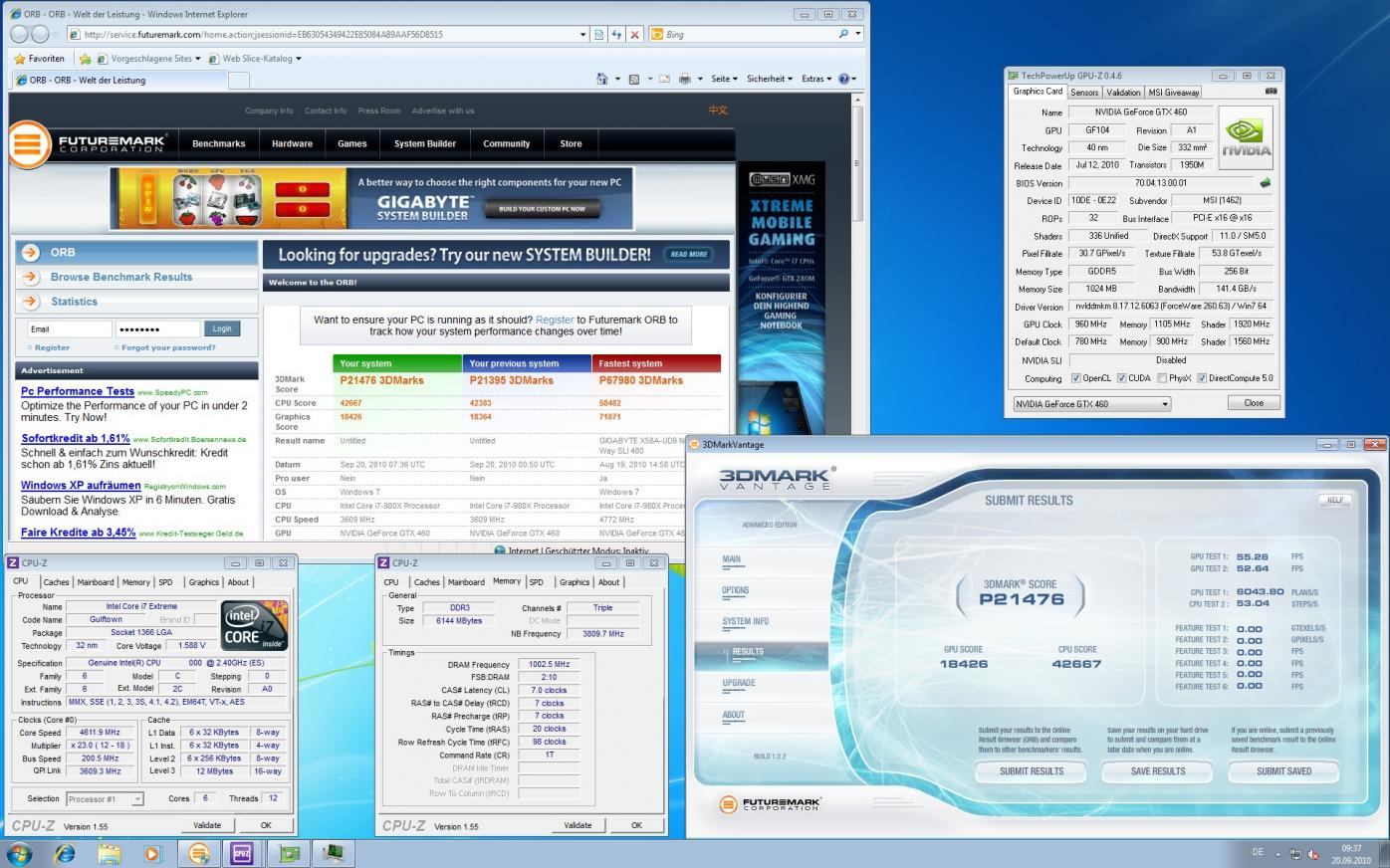This screenshot has height=868, width=1390.
Task: Click GPU-Z screenshot camera icon
Action: (1271, 91)
